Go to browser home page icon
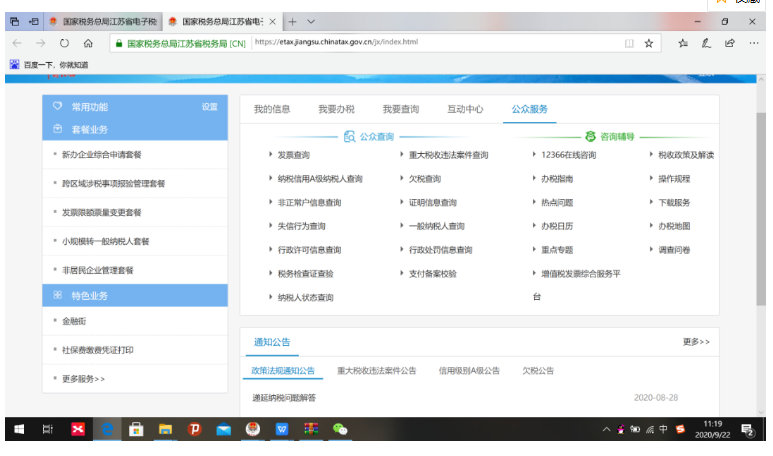 88,43
